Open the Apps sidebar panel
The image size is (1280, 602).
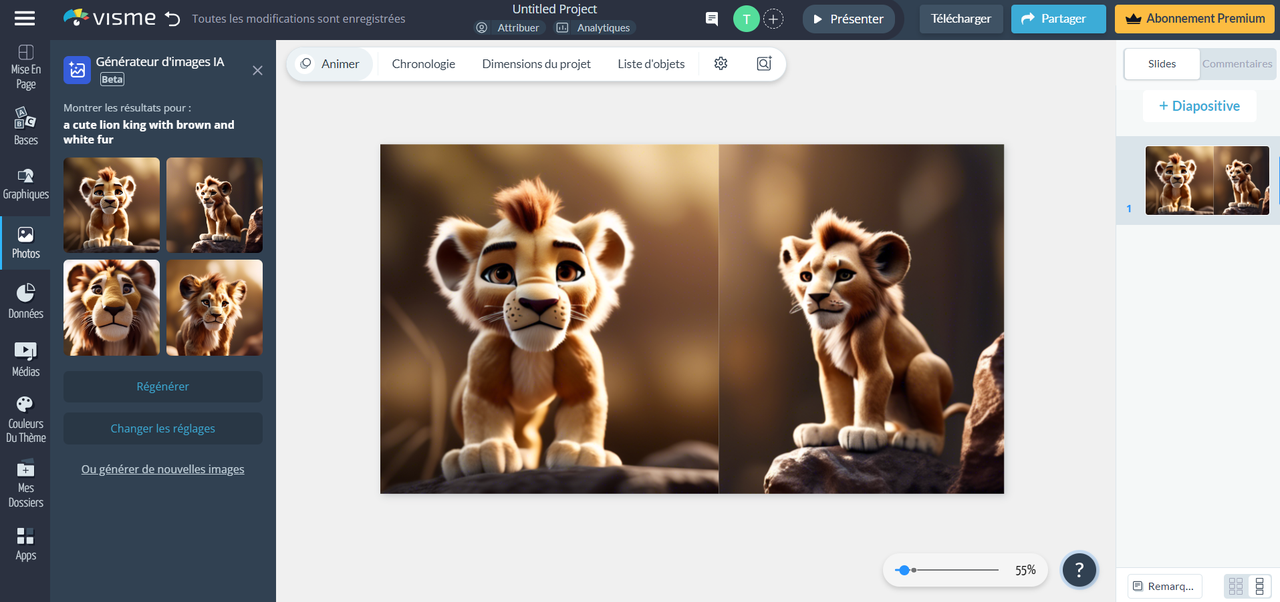[25, 544]
